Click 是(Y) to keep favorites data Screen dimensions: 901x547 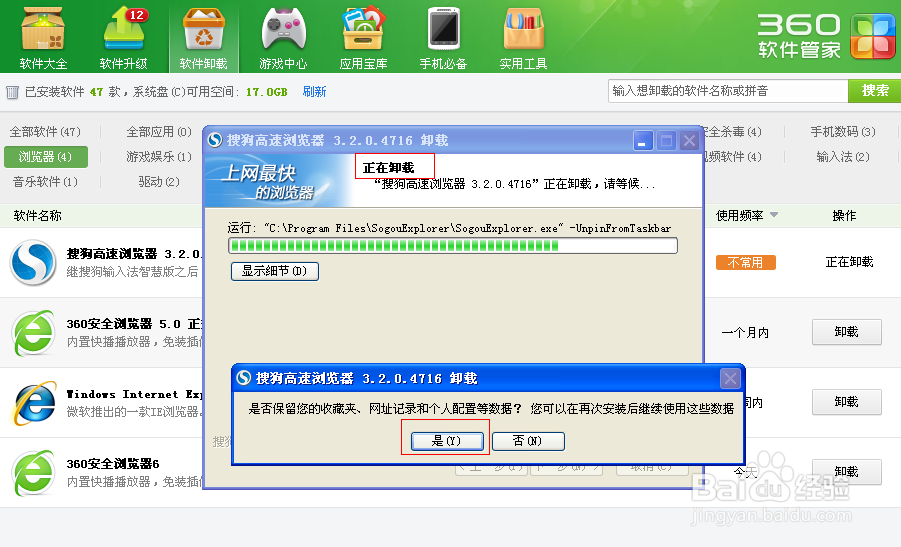[x=447, y=441]
